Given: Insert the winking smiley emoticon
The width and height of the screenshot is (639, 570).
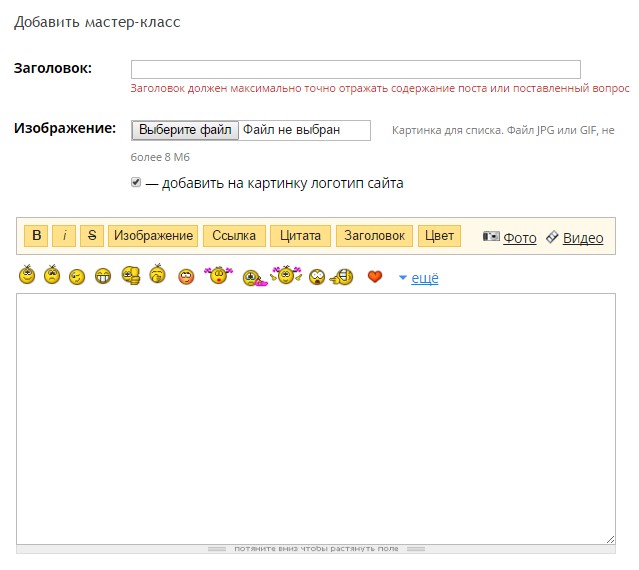Looking at the screenshot, I should click(x=77, y=277).
